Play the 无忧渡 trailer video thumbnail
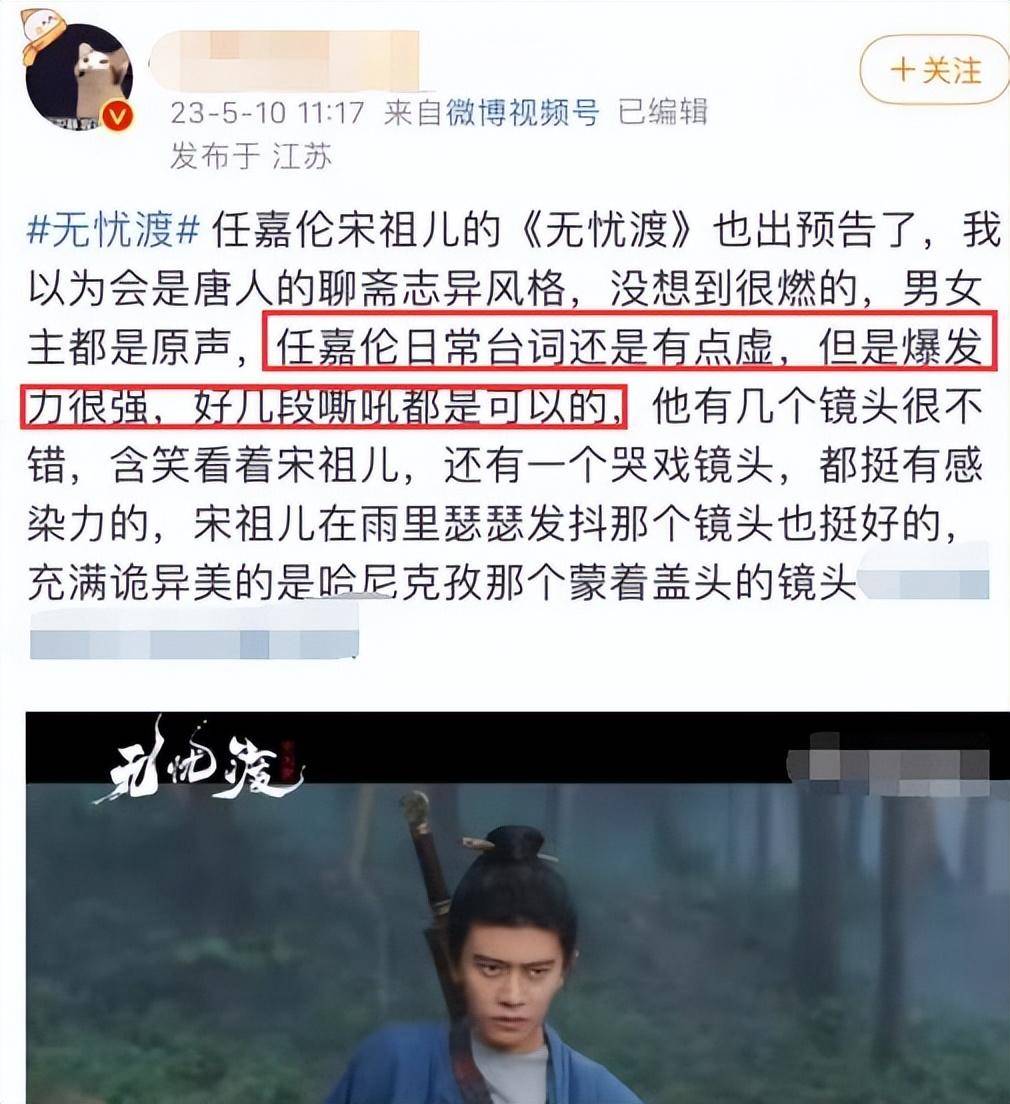Viewport: 1010px width, 1104px height. click(x=518, y=908)
